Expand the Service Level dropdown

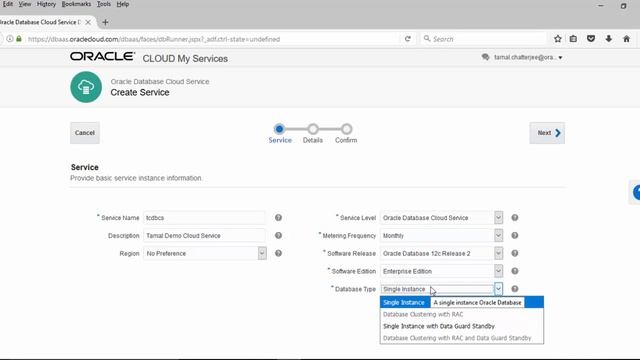pyautogui.click(x=498, y=218)
